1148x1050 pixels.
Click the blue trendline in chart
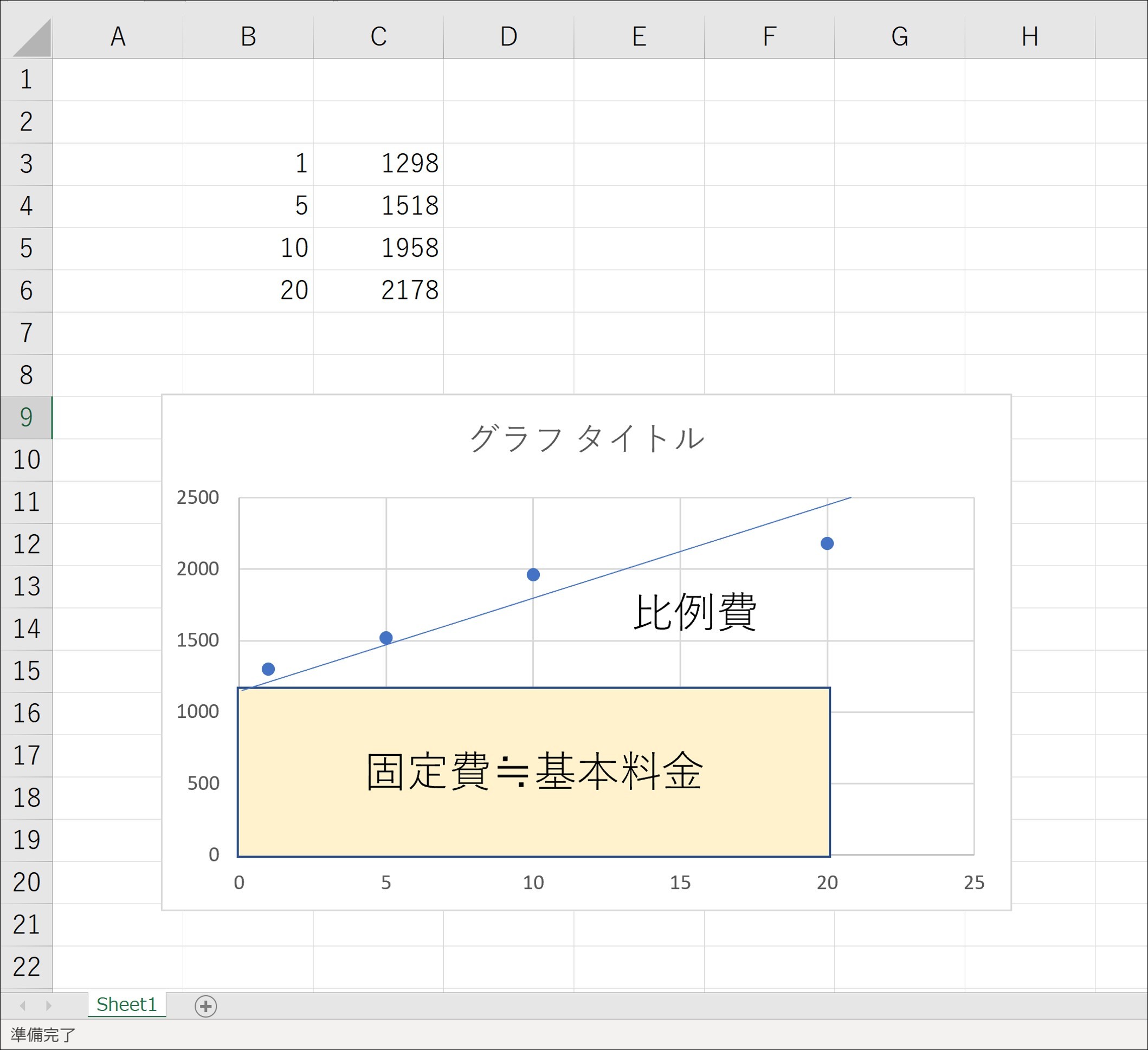[740, 532]
